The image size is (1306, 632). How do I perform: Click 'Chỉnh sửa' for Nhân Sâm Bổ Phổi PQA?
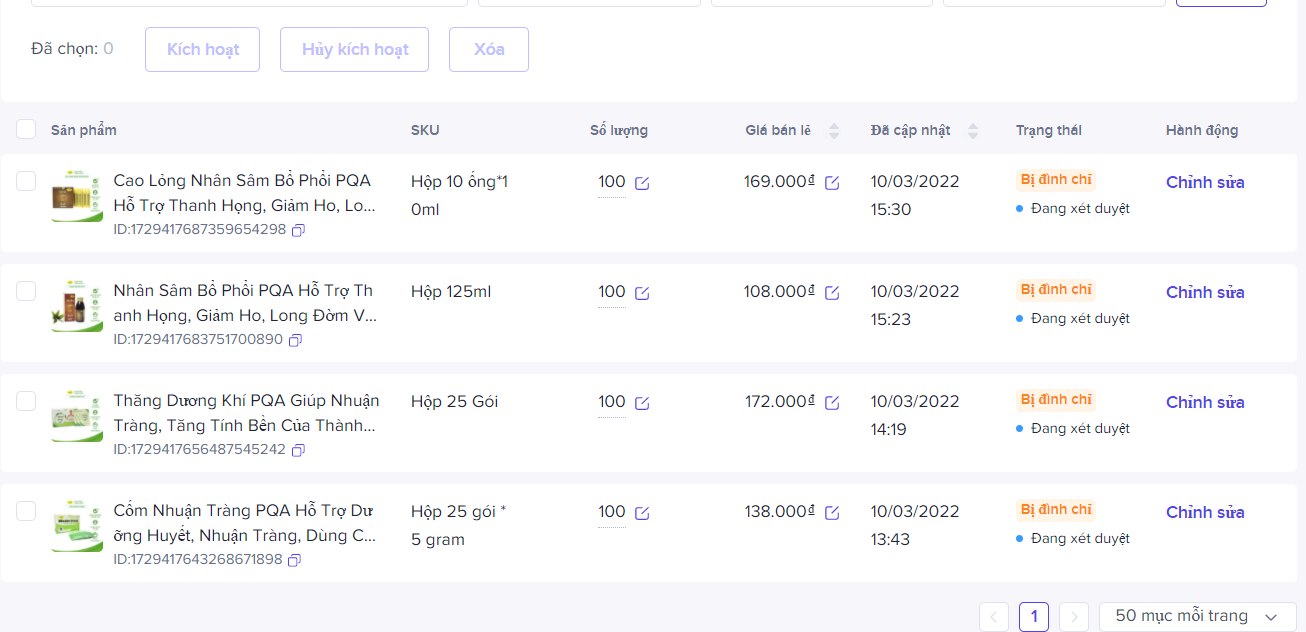tap(1204, 292)
